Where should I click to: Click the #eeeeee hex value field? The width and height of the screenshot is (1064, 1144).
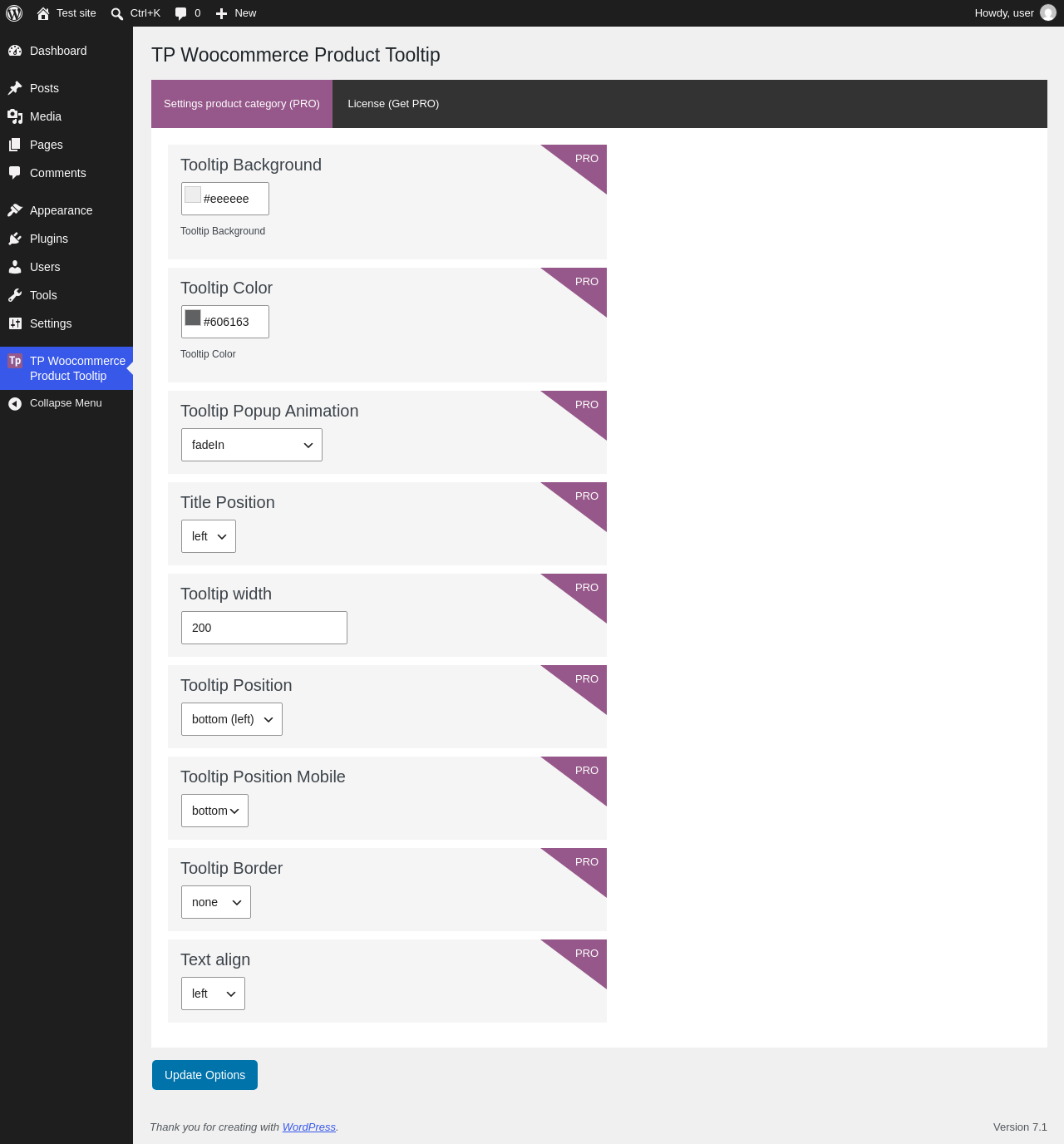pyautogui.click(x=226, y=199)
